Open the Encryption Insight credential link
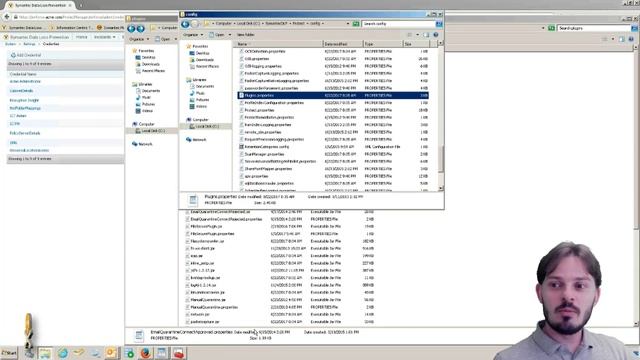The width and height of the screenshot is (640, 360). pos(24,100)
